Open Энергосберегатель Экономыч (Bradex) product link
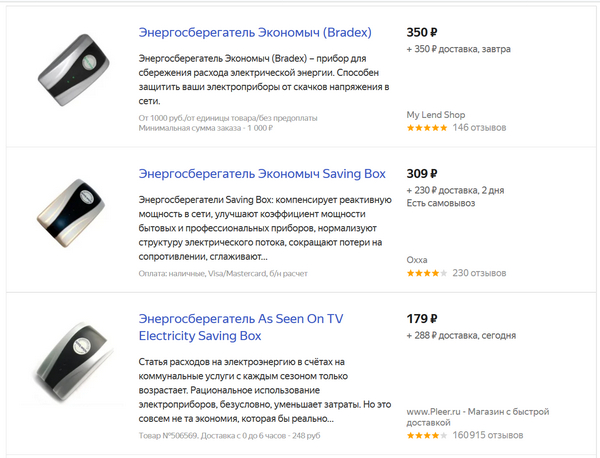Screen dimensions: 600x458 tap(262, 32)
